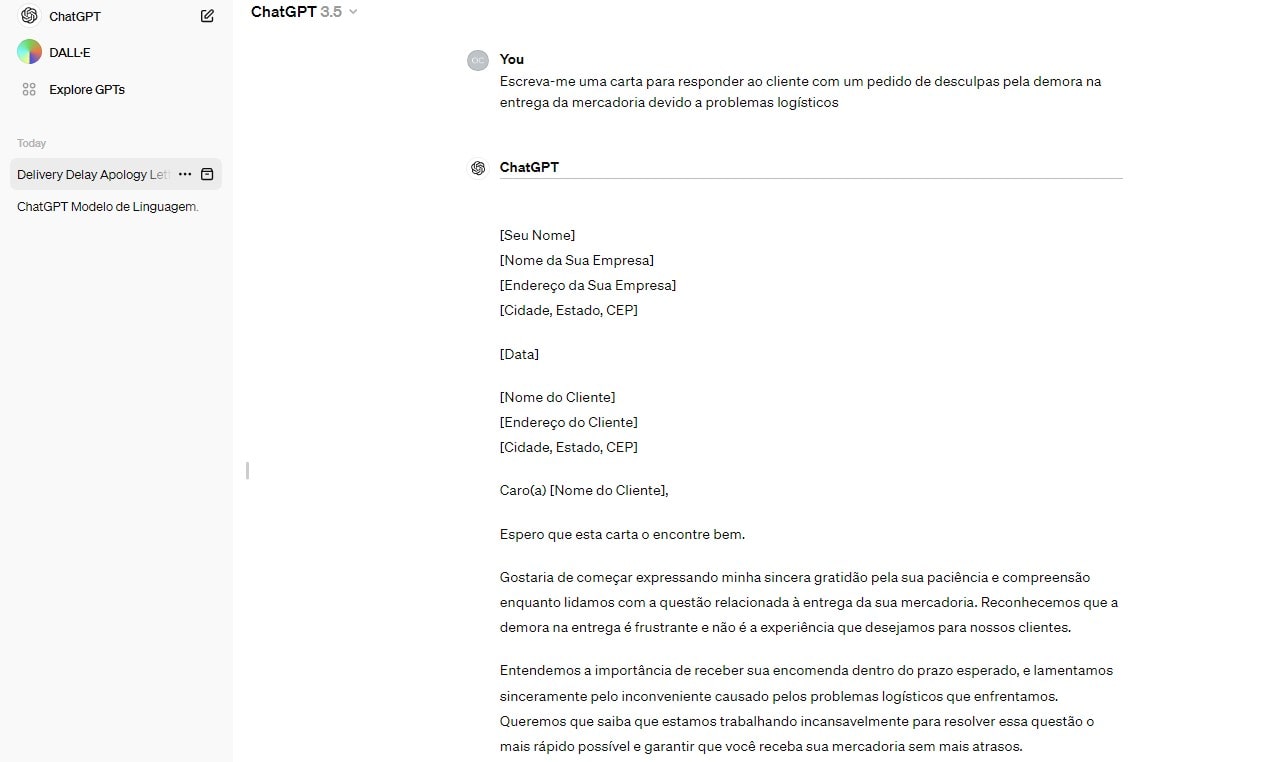Image resolution: width=1286 pixels, height=762 pixels.
Task: Start a new chat with the pencil icon
Action: [207, 16]
